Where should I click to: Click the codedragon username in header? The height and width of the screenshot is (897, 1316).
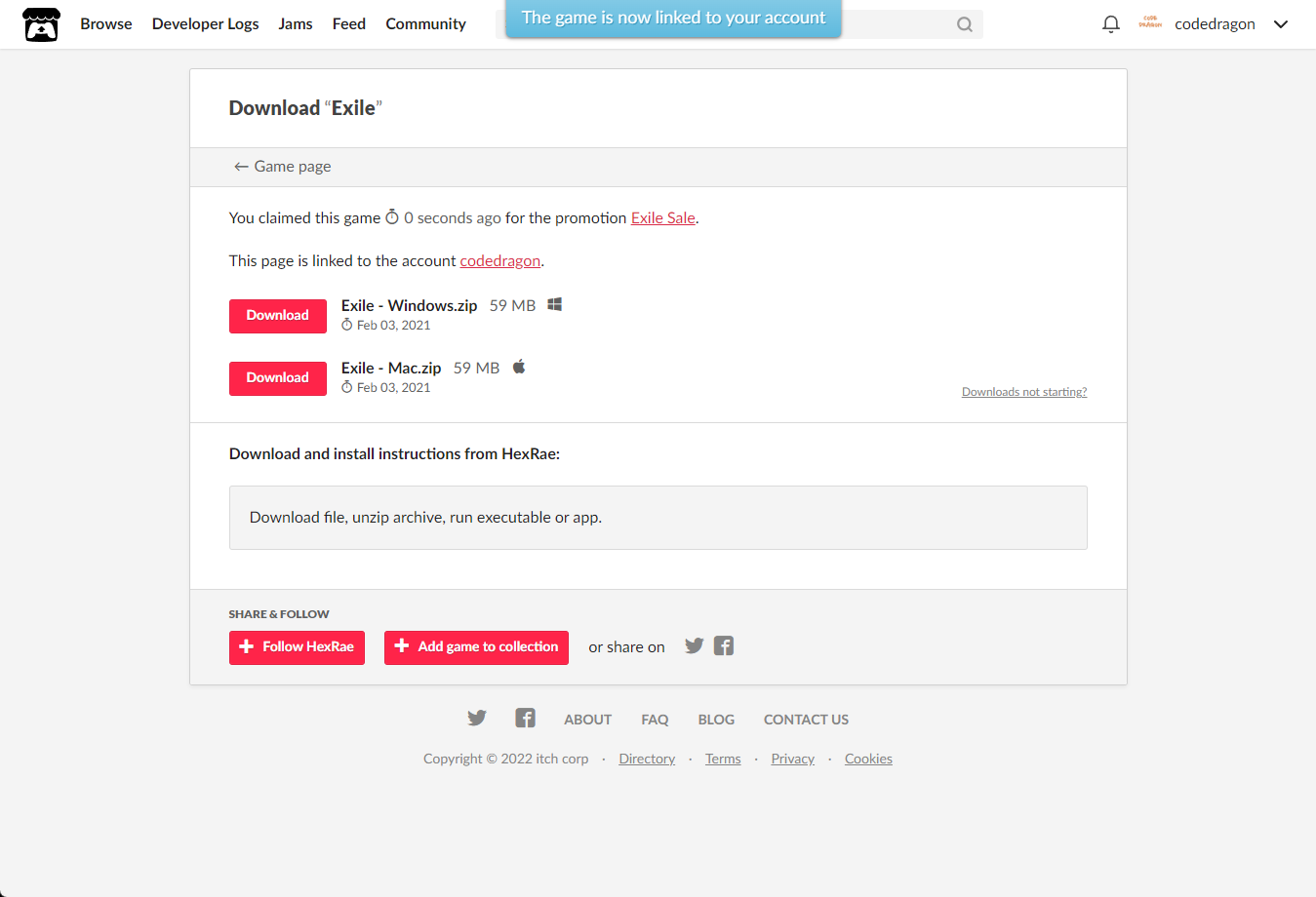[1215, 23]
